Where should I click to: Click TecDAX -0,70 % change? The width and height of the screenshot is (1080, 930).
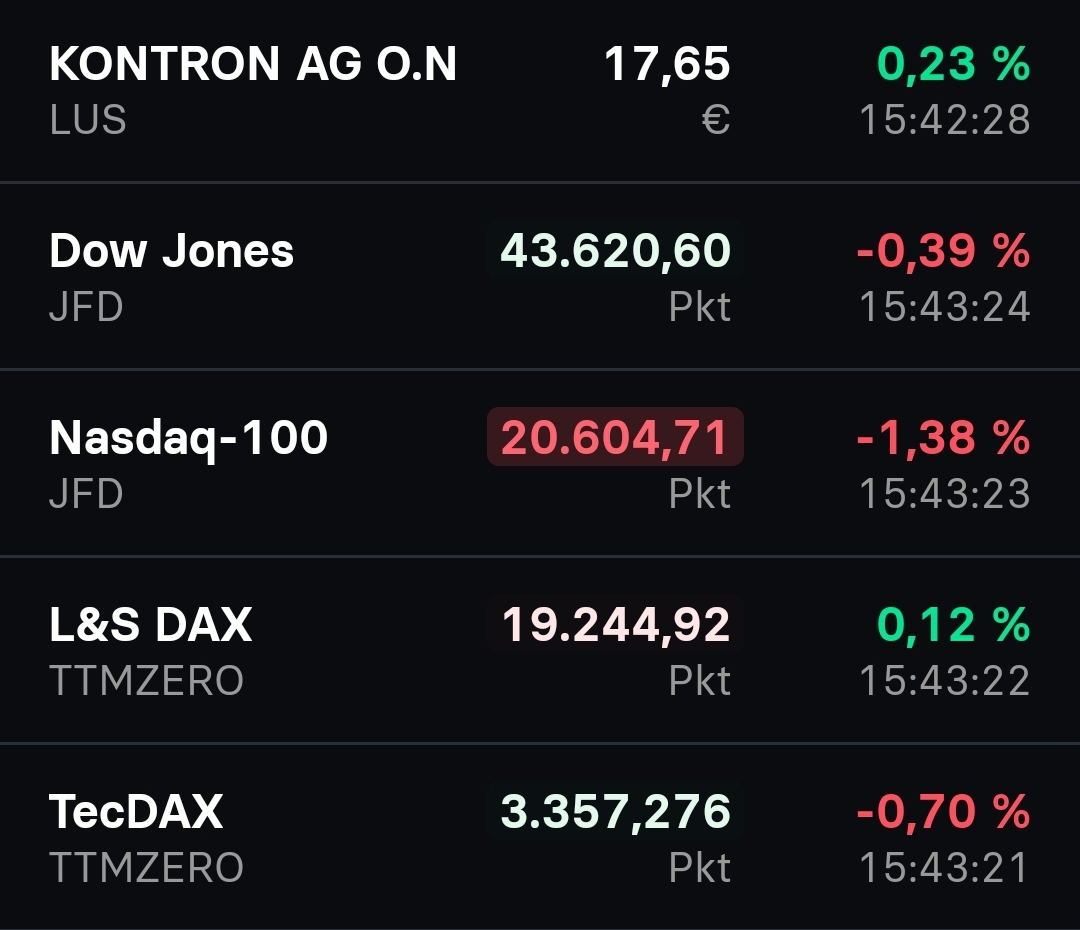tap(943, 811)
